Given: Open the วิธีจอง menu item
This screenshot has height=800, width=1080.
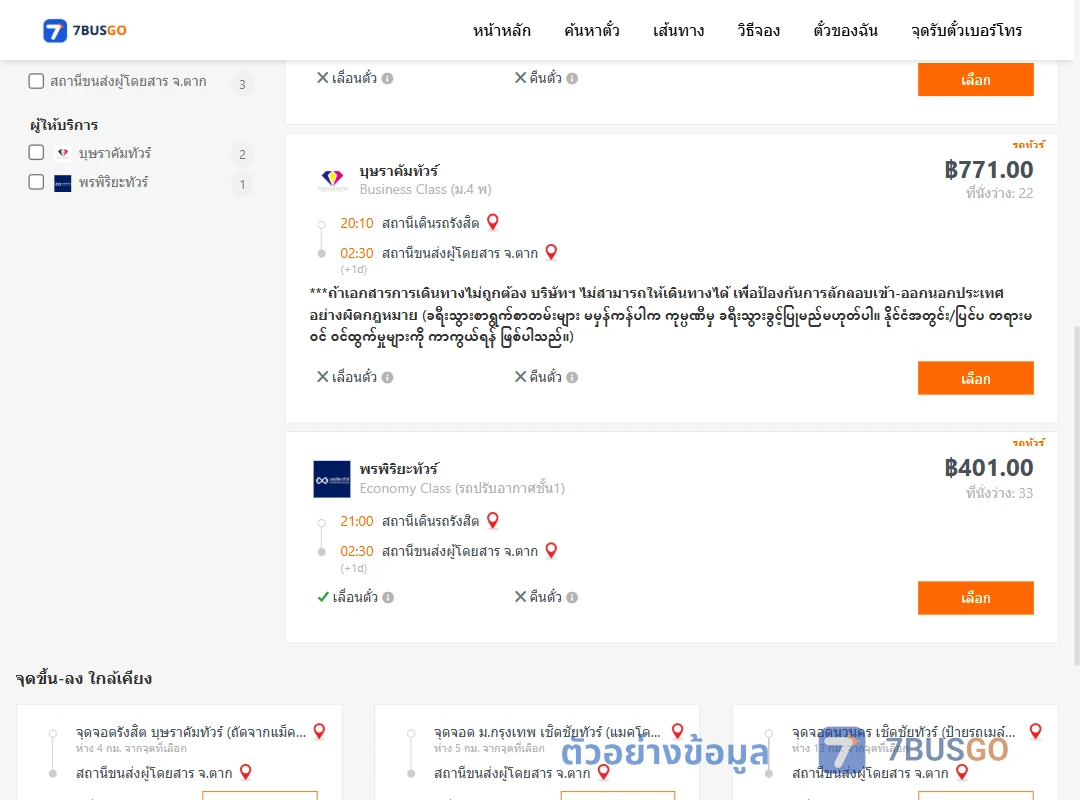Looking at the screenshot, I should point(758,30).
